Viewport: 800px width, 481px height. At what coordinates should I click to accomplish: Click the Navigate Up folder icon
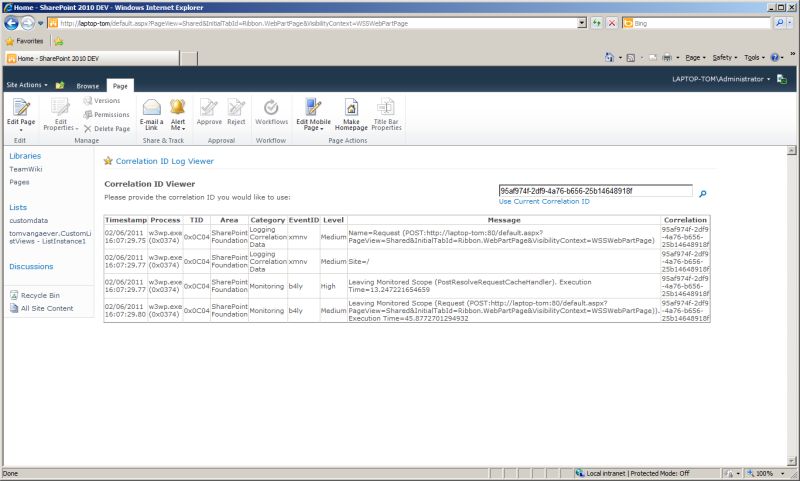[60, 85]
